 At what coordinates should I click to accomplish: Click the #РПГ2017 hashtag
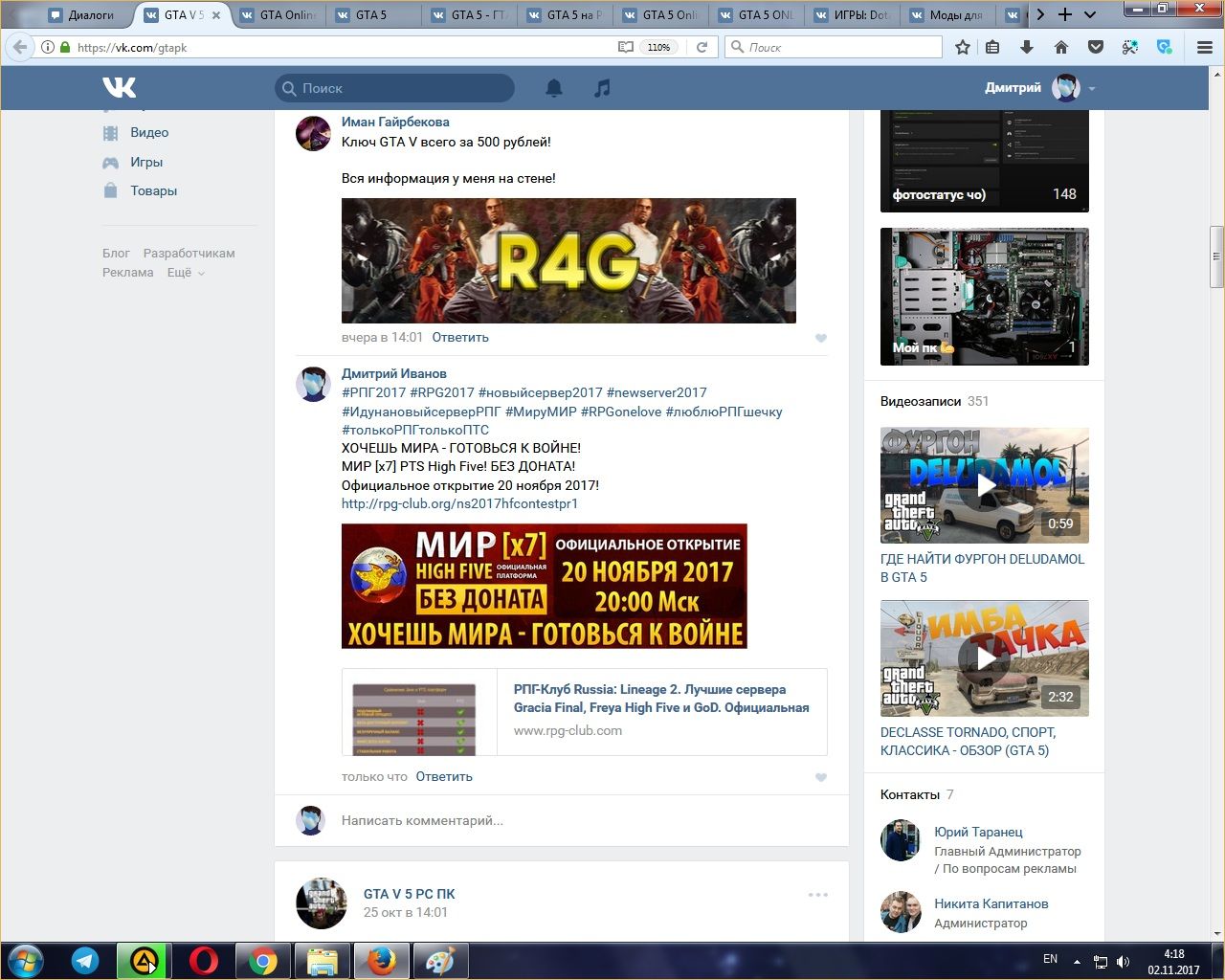[374, 392]
